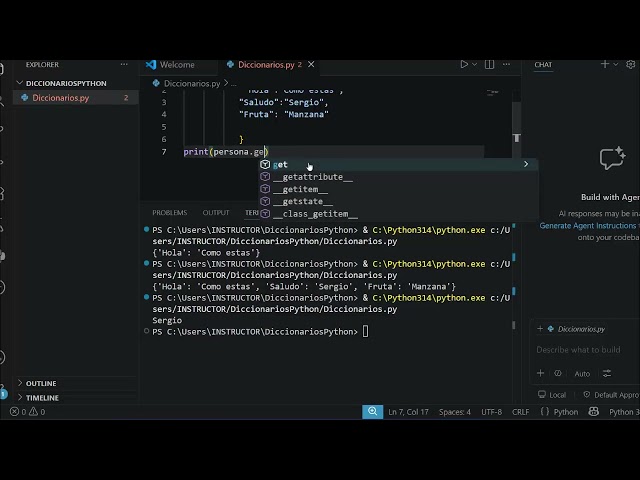Open the PROBLEMS panel tab

tap(169, 213)
